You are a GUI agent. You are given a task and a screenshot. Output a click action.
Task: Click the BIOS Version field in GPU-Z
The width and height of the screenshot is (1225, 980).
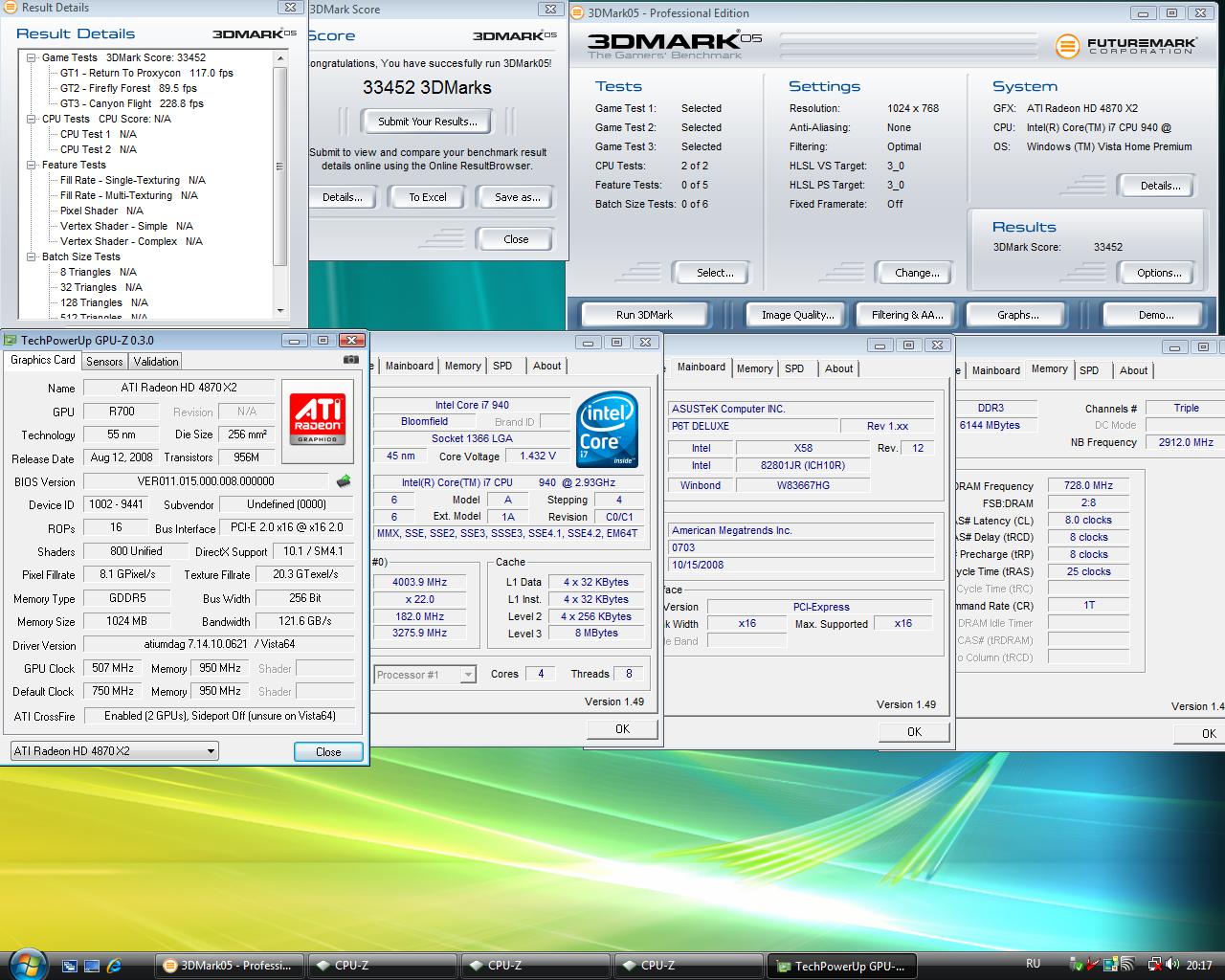206,481
